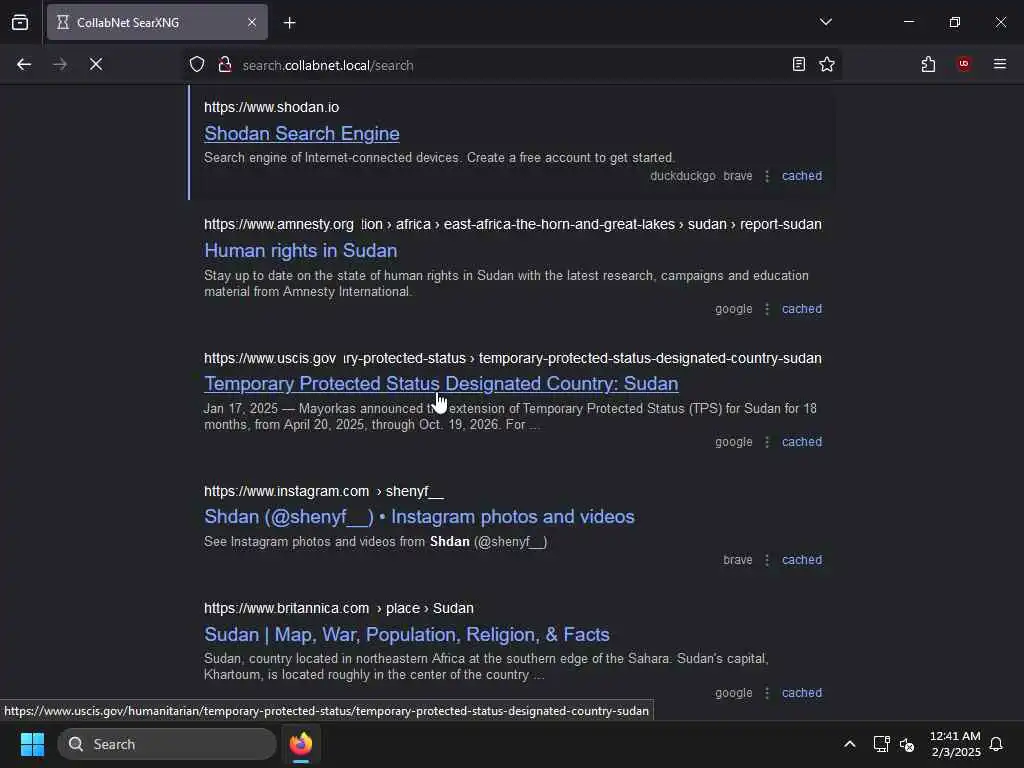
Task: Open cached copy of USCIS result
Action: [802, 441]
